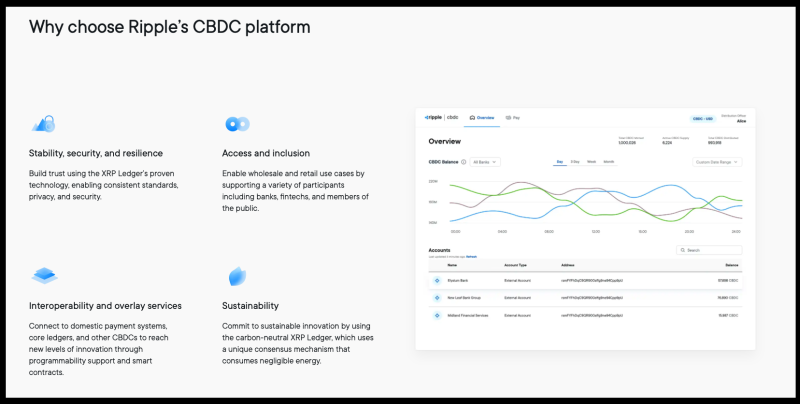Click the Interoperability and overlay services heading

(105, 306)
